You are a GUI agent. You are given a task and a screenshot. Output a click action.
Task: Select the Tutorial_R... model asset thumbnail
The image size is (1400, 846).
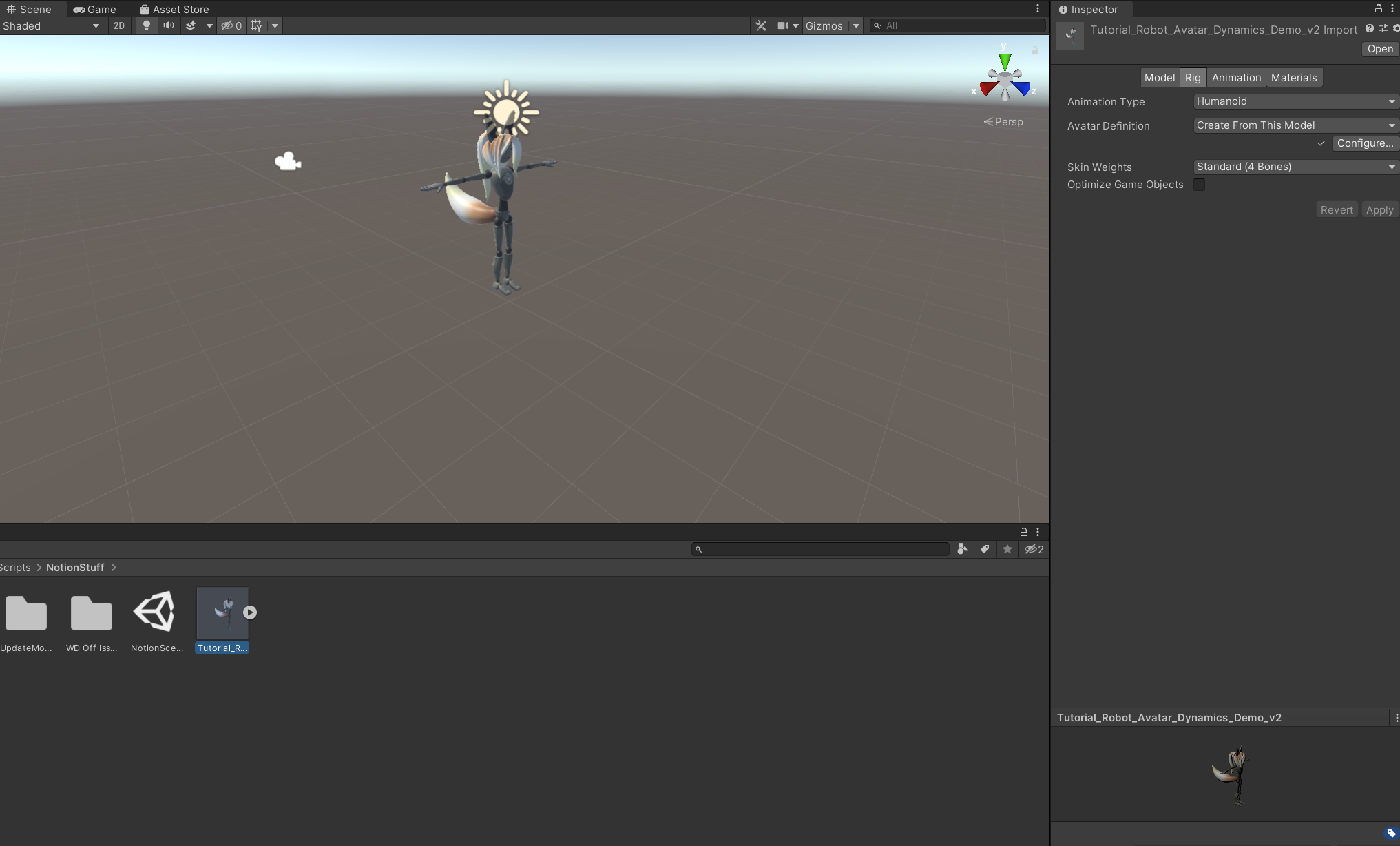click(222, 612)
